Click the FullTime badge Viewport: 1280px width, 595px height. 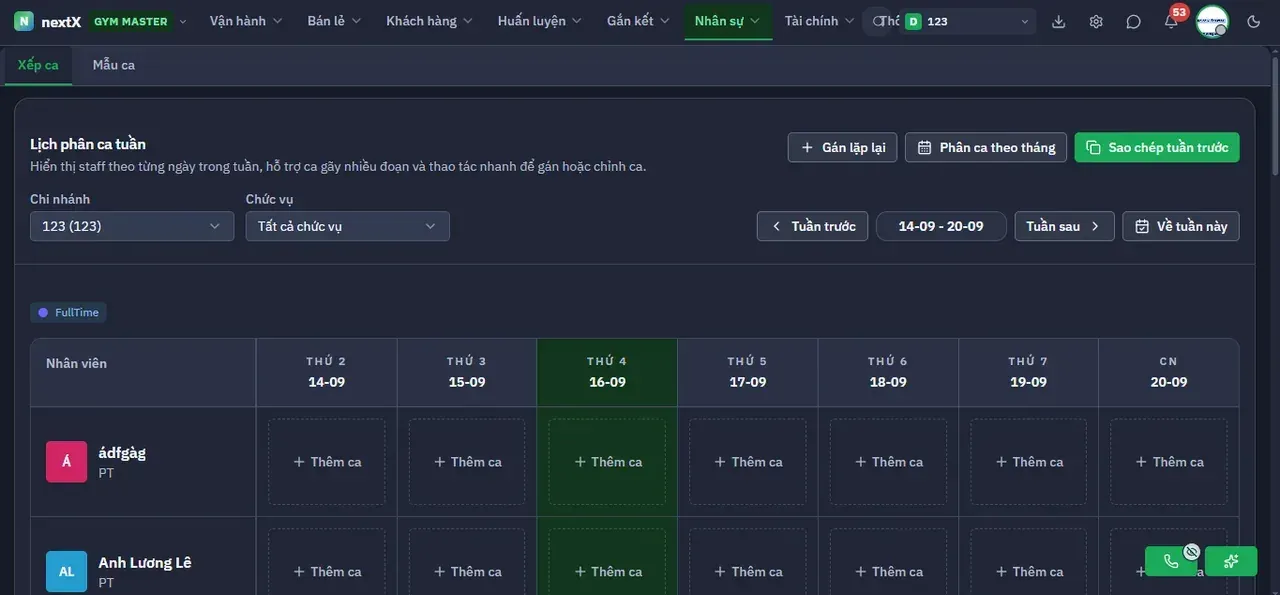(x=68, y=313)
